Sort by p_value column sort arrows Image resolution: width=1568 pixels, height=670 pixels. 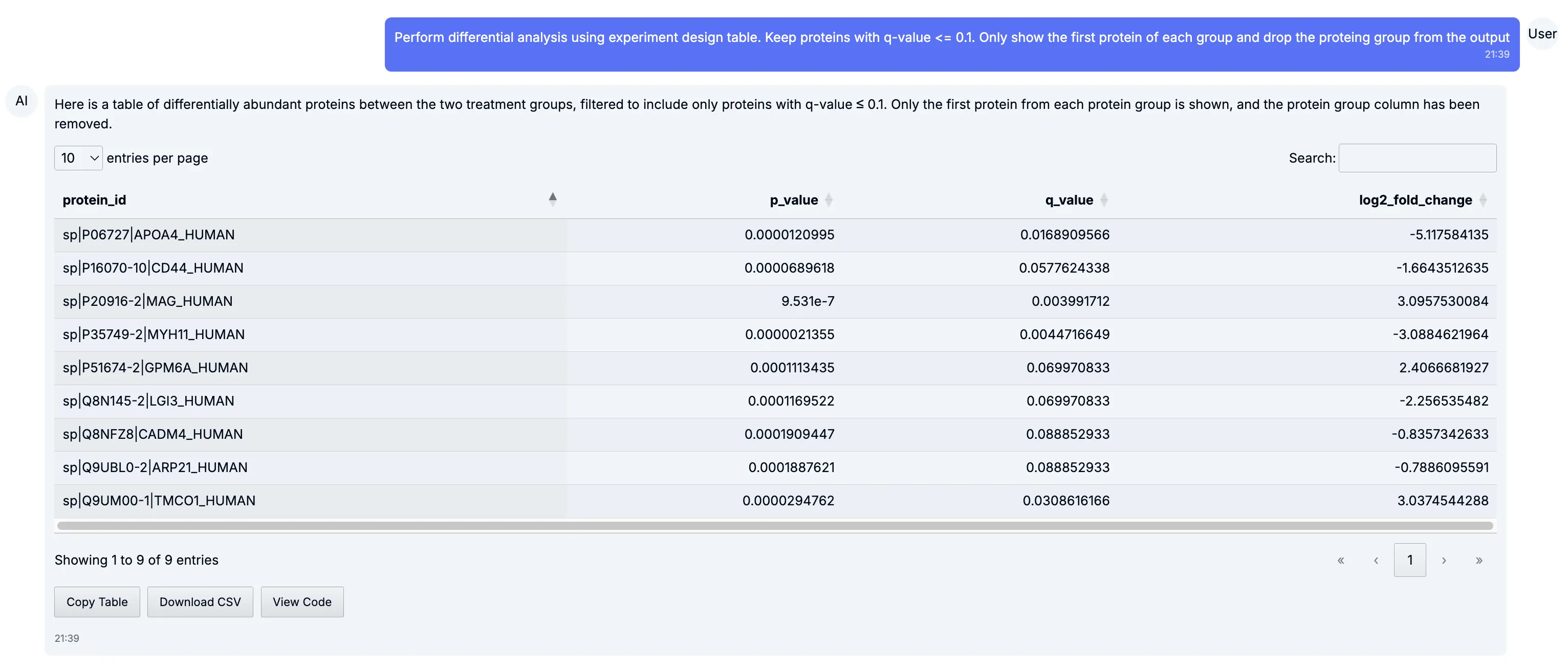(x=829, y=199)
